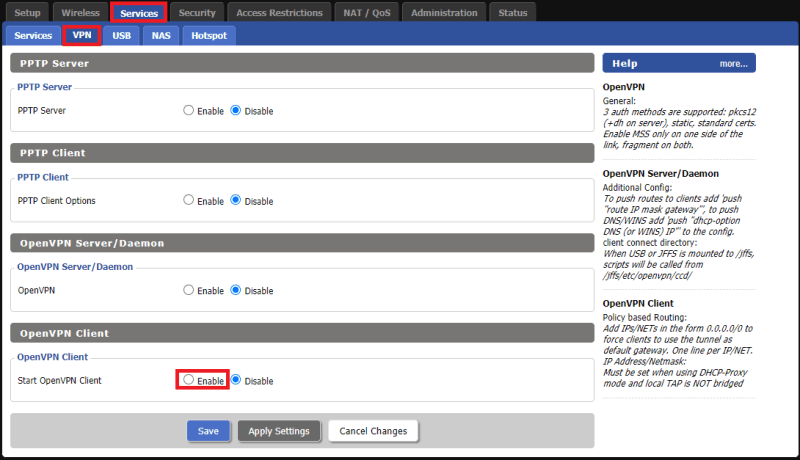800x460 pixels.
Task: Enable Start OpenVPN Client option
Action: click(189, 380)
